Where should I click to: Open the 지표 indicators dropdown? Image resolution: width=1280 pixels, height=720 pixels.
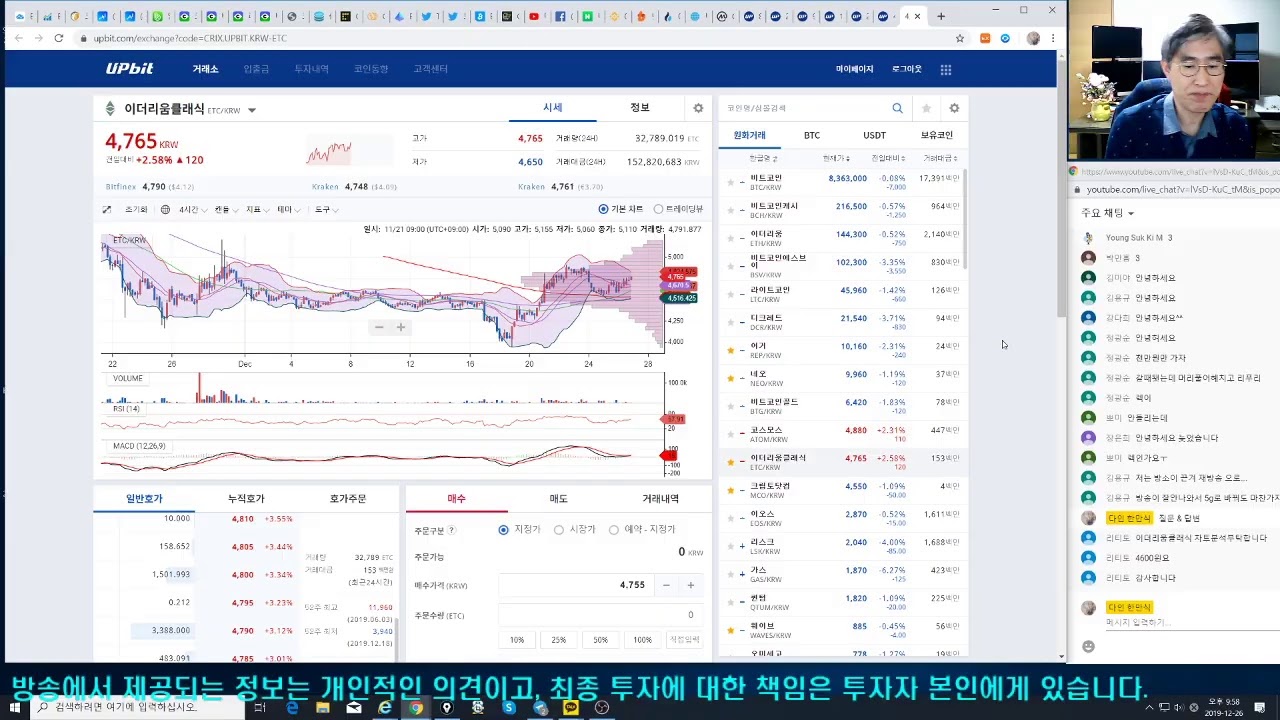tap(256, 209)
